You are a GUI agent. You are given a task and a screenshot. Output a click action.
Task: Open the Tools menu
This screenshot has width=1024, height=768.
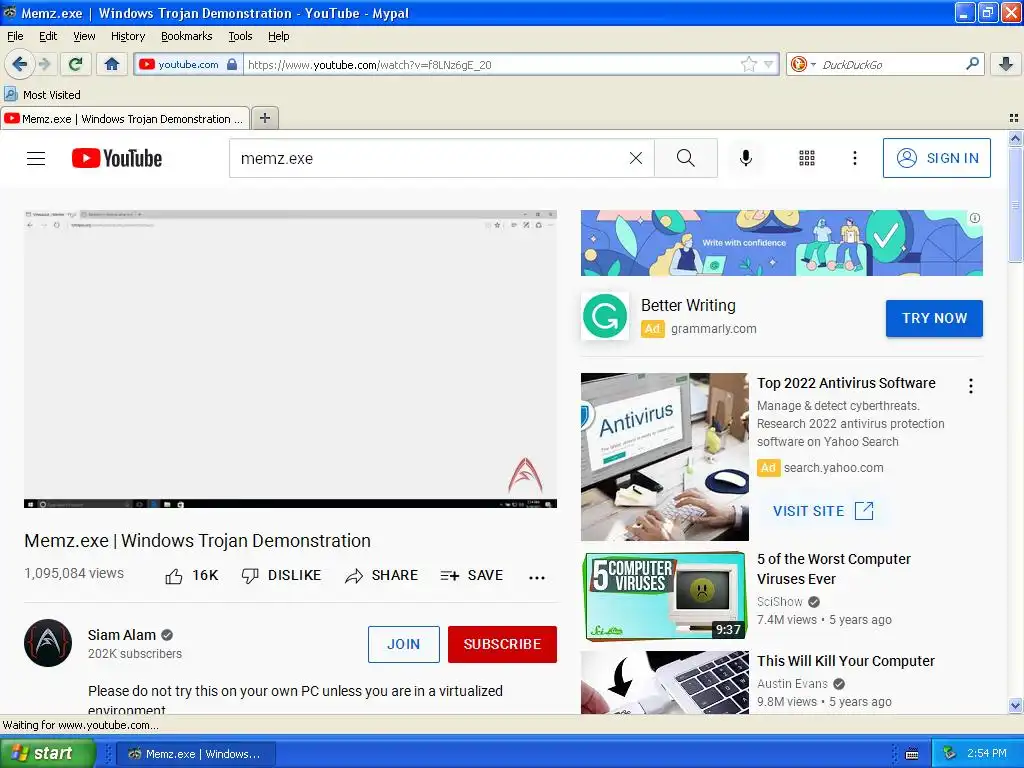tap(240, 36)
